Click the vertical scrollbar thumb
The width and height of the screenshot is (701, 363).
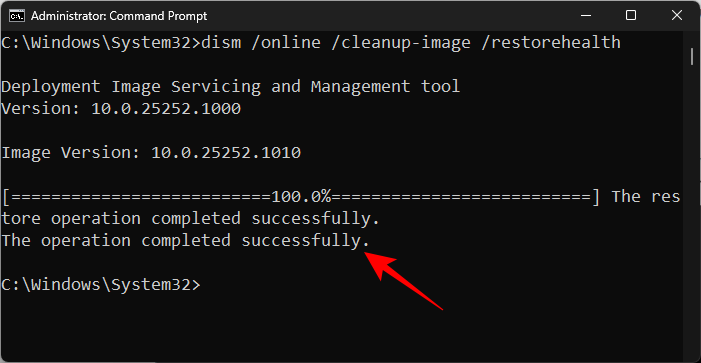tap(692, 58)
